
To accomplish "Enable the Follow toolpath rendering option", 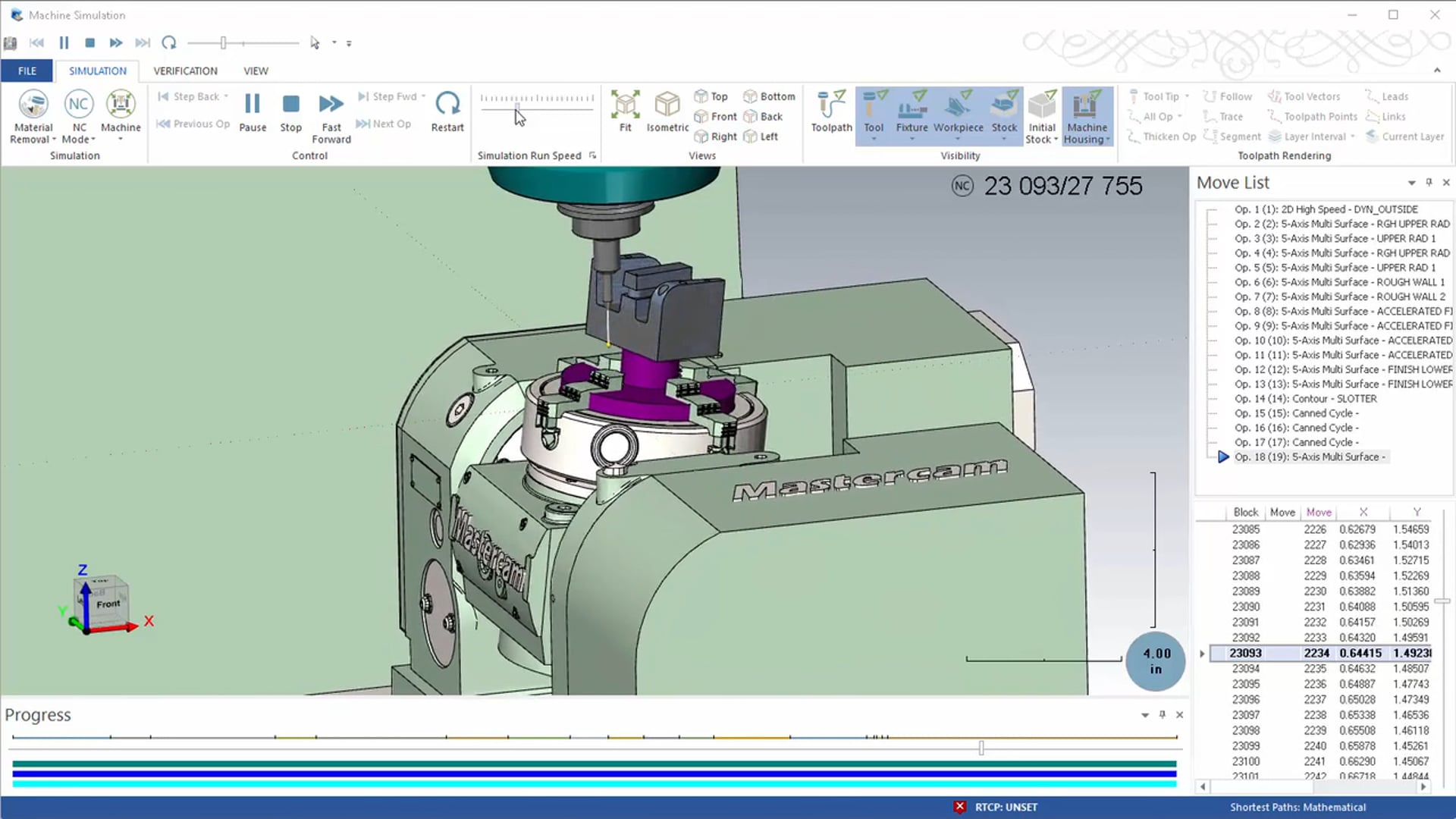I will (x=1228, y=96).
